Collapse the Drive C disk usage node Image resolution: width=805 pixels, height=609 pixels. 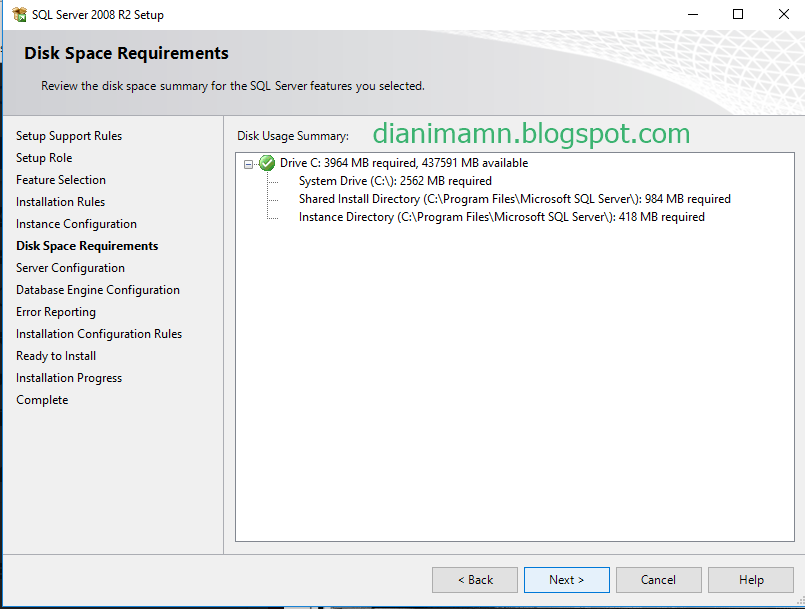(x=250, y=162)
